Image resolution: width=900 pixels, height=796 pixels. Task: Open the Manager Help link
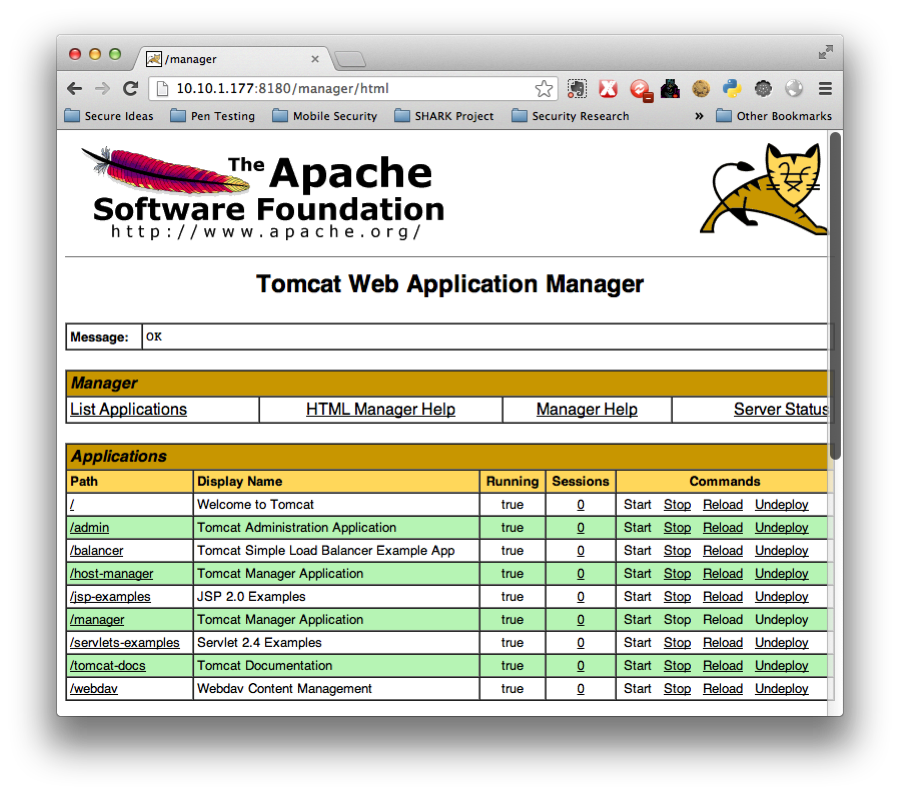point(587,409)
